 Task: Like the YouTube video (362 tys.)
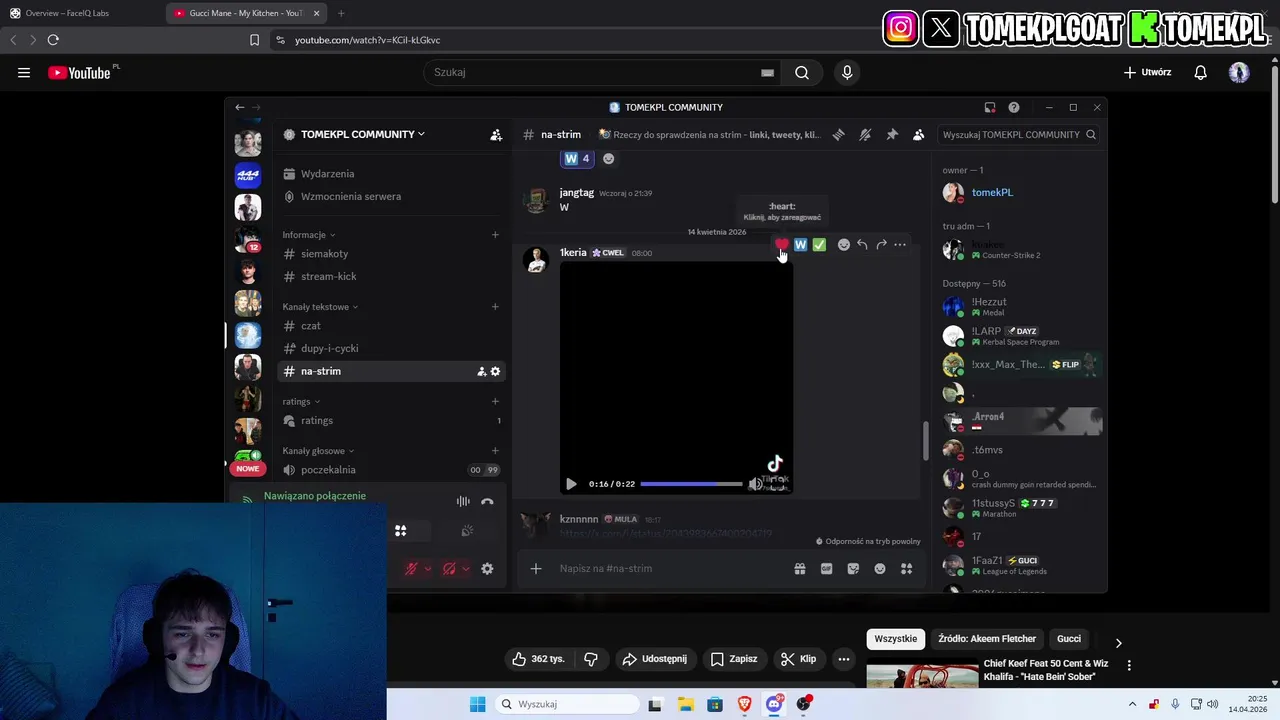coord(538,659)
